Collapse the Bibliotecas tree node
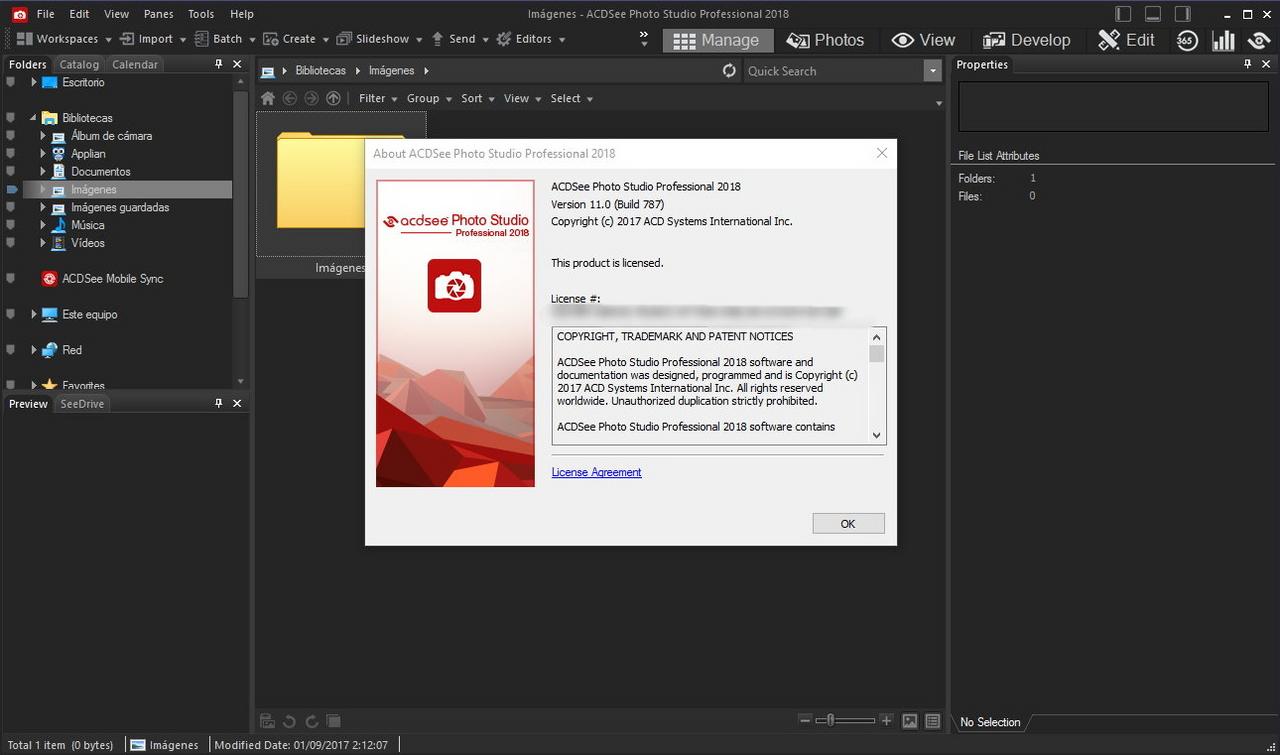 (x=34, y=118)
